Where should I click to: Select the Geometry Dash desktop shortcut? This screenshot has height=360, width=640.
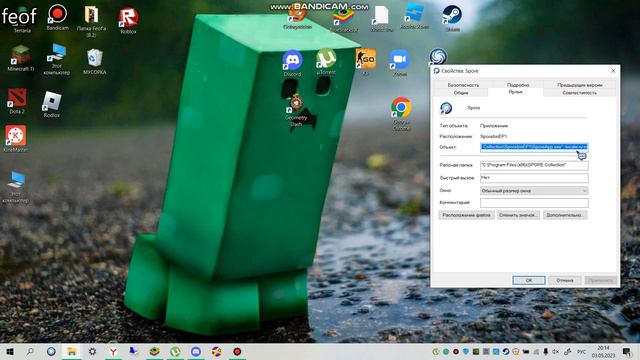(296, 110)
